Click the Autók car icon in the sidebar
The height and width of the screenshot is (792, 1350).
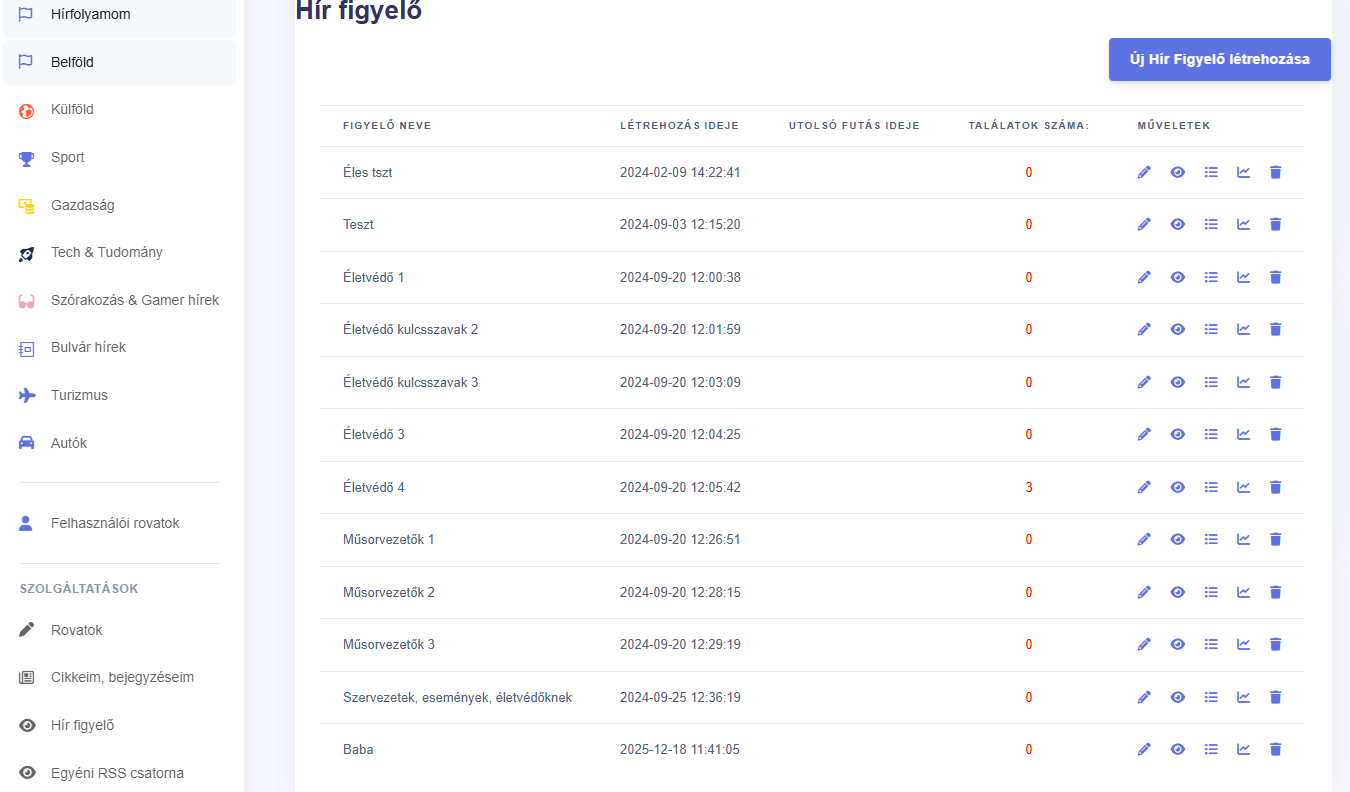point(25,442)
